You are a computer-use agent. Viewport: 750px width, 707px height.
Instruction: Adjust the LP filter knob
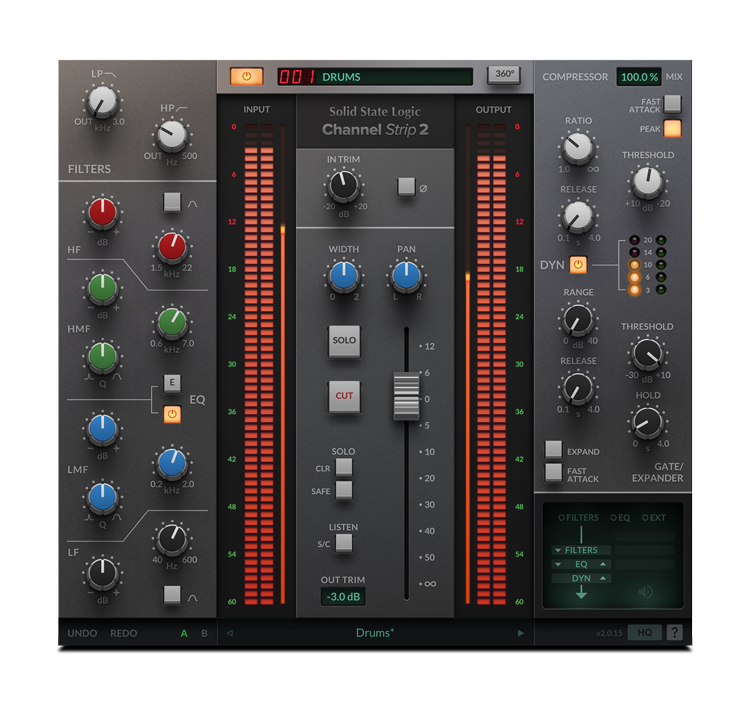[102, 101]
